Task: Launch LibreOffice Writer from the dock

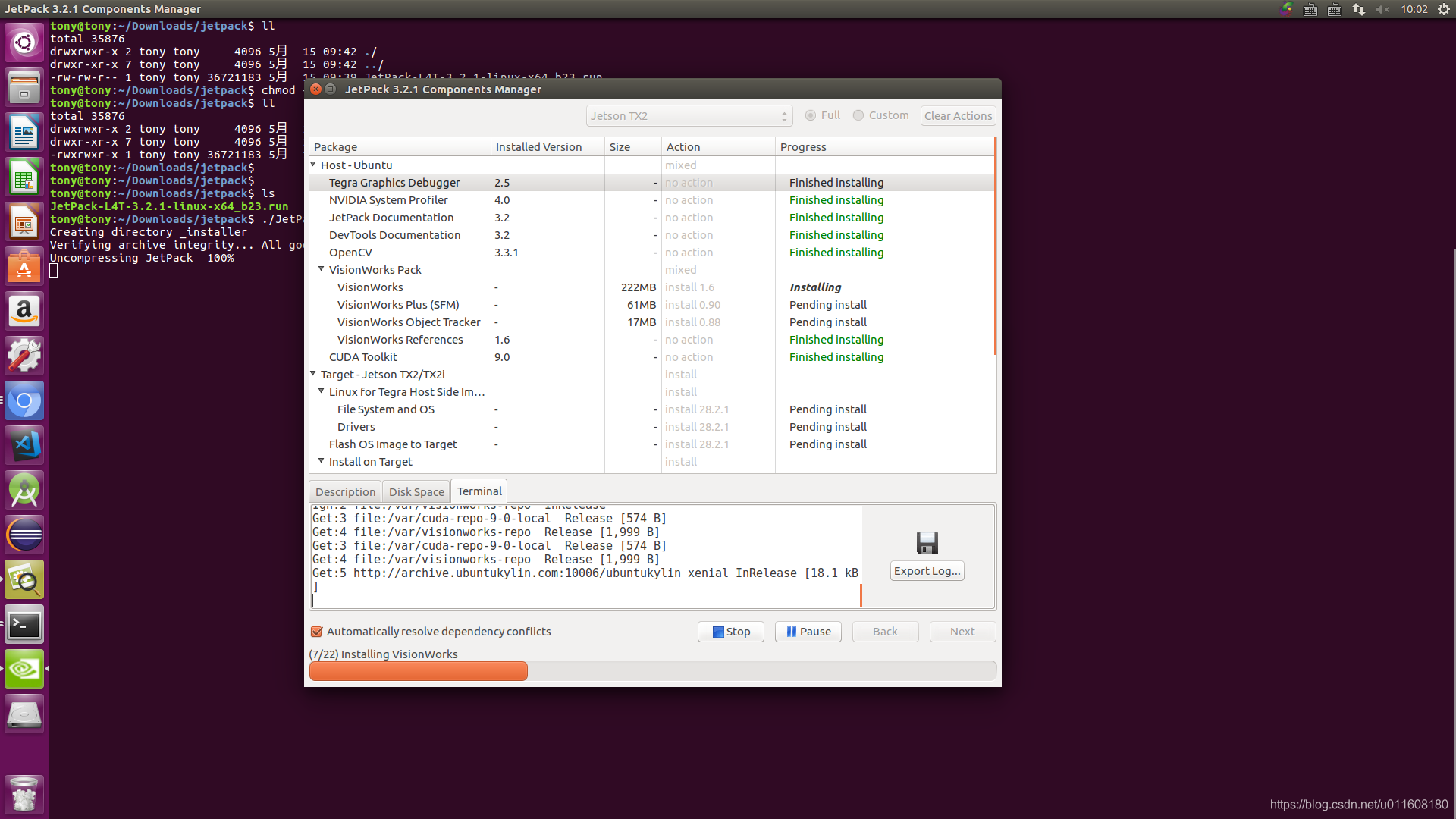Action: tap(24, 132)
